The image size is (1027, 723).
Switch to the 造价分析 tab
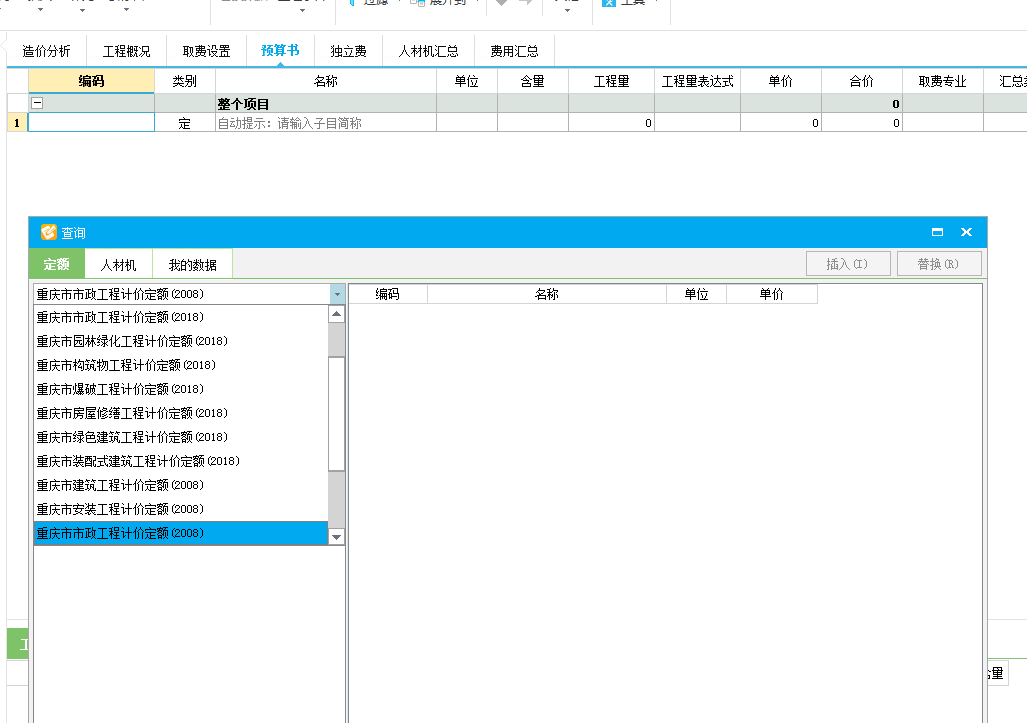46,51
